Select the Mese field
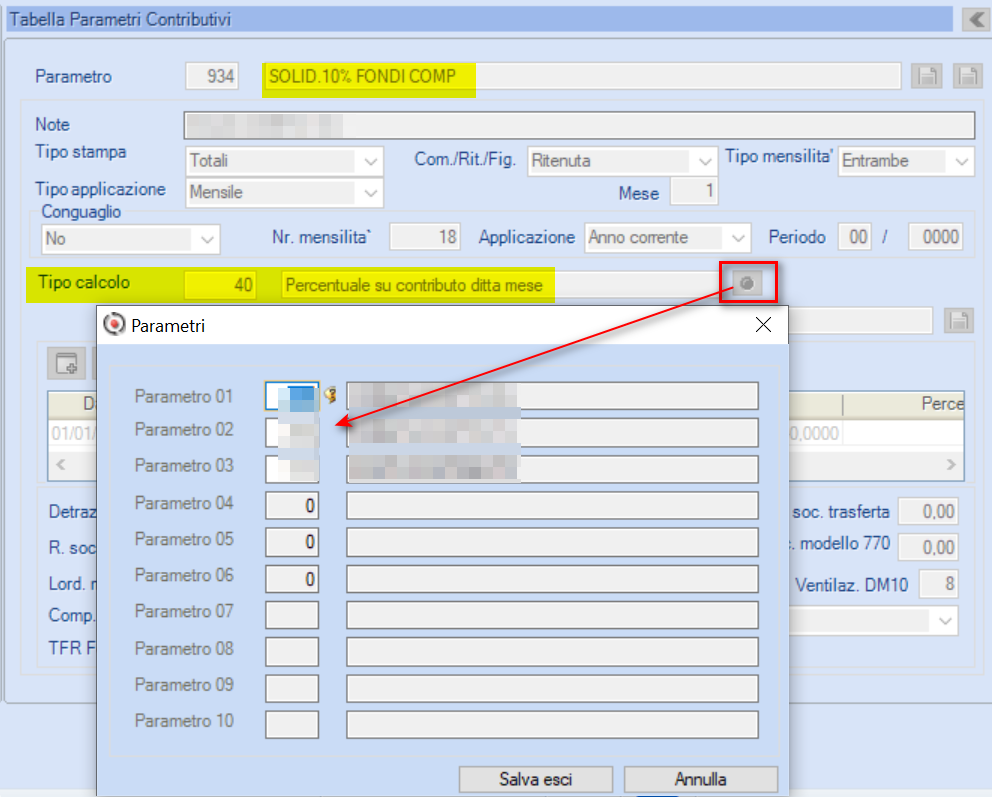This screenshot has height=797, width=992. click(694, 191)
